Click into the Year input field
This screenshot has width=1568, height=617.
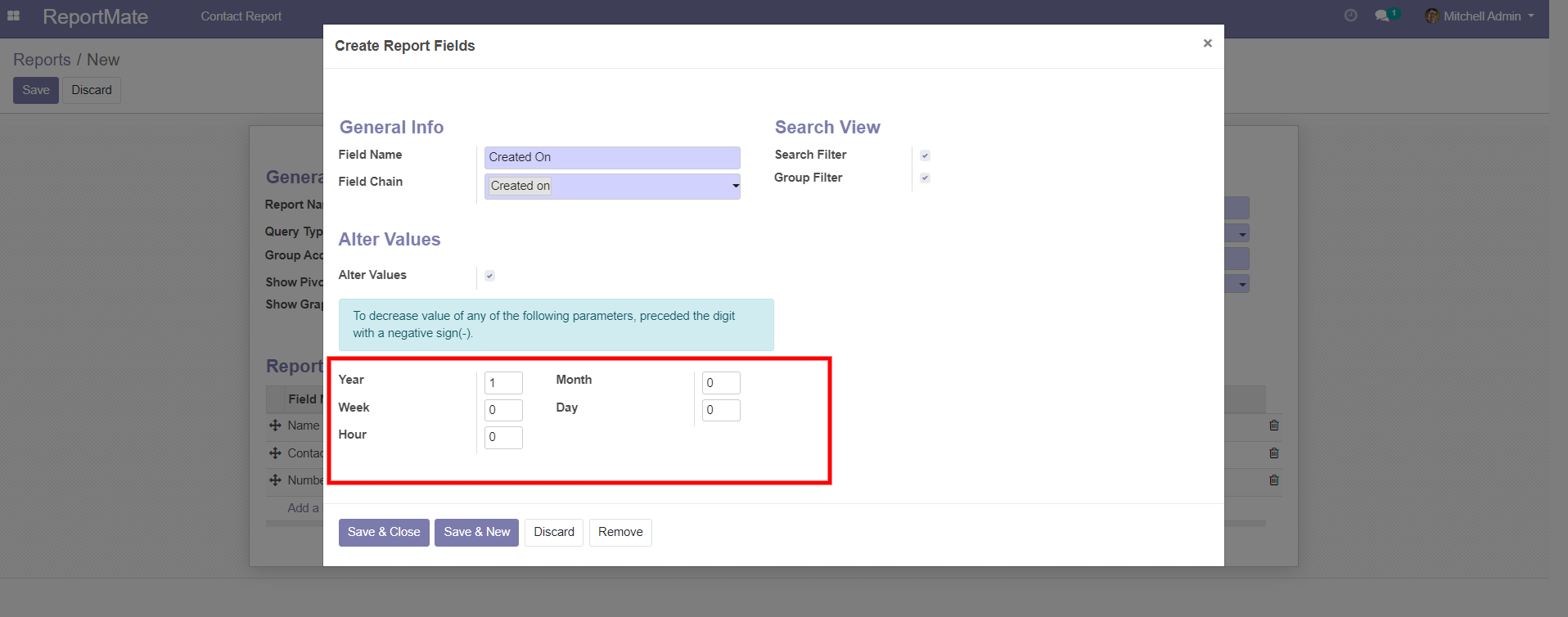pyautogui.click(x=503, y=383)
